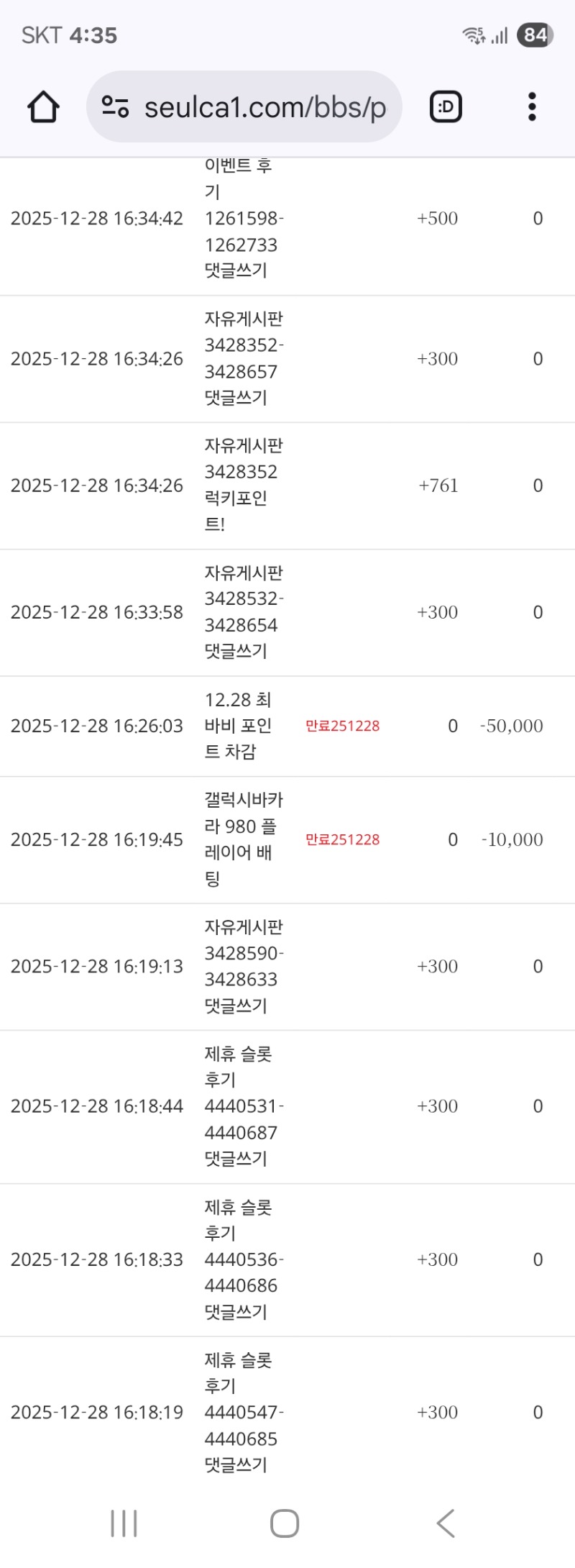Tap the red expiry label beside -10,000

click(342, 839)
